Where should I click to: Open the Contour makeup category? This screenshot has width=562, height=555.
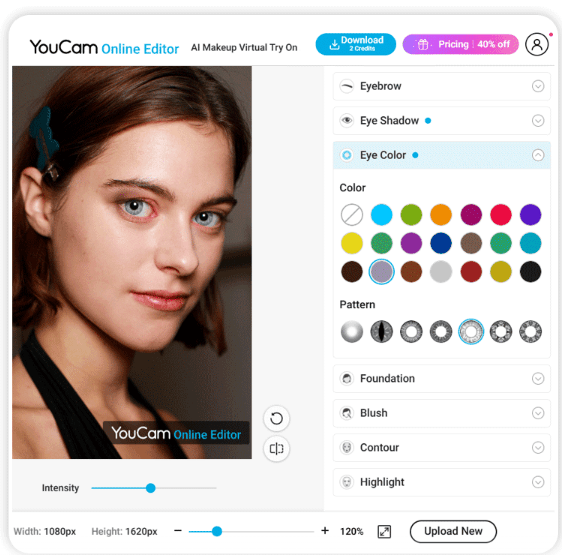[442, 447]
